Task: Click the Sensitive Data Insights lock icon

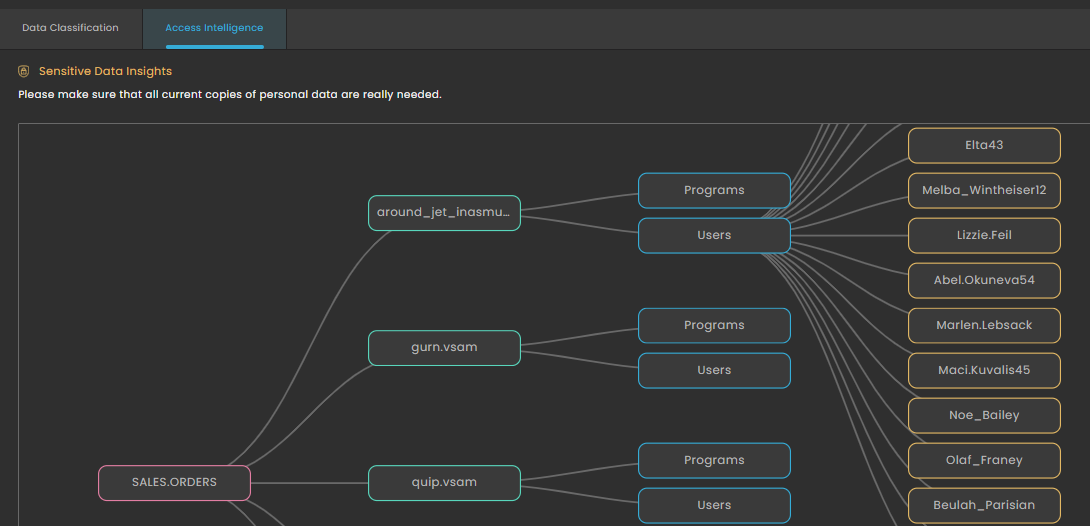Action: (x=24, y=72)
